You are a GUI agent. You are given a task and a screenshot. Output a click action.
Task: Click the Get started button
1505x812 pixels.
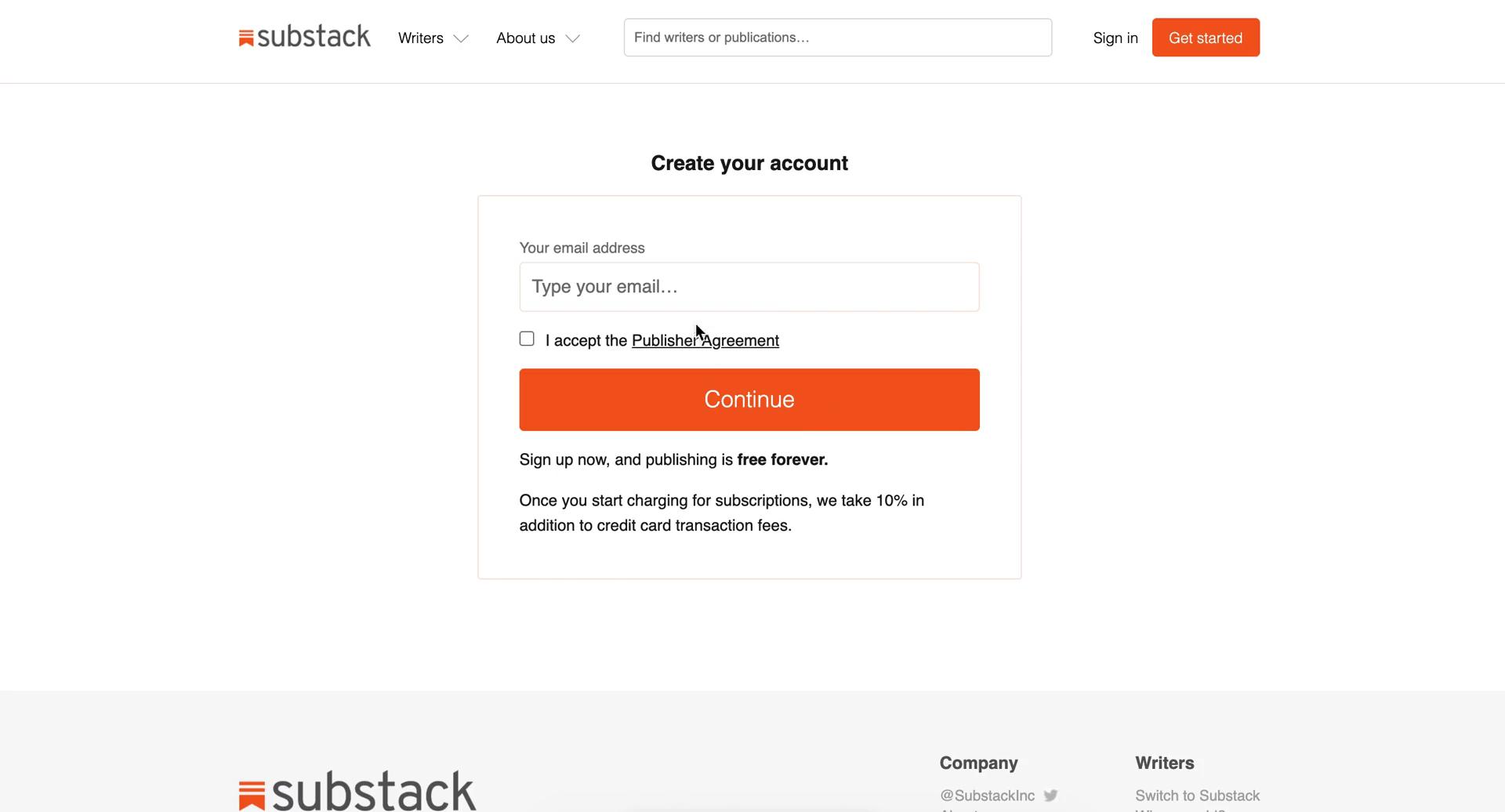click(1206, 38)
